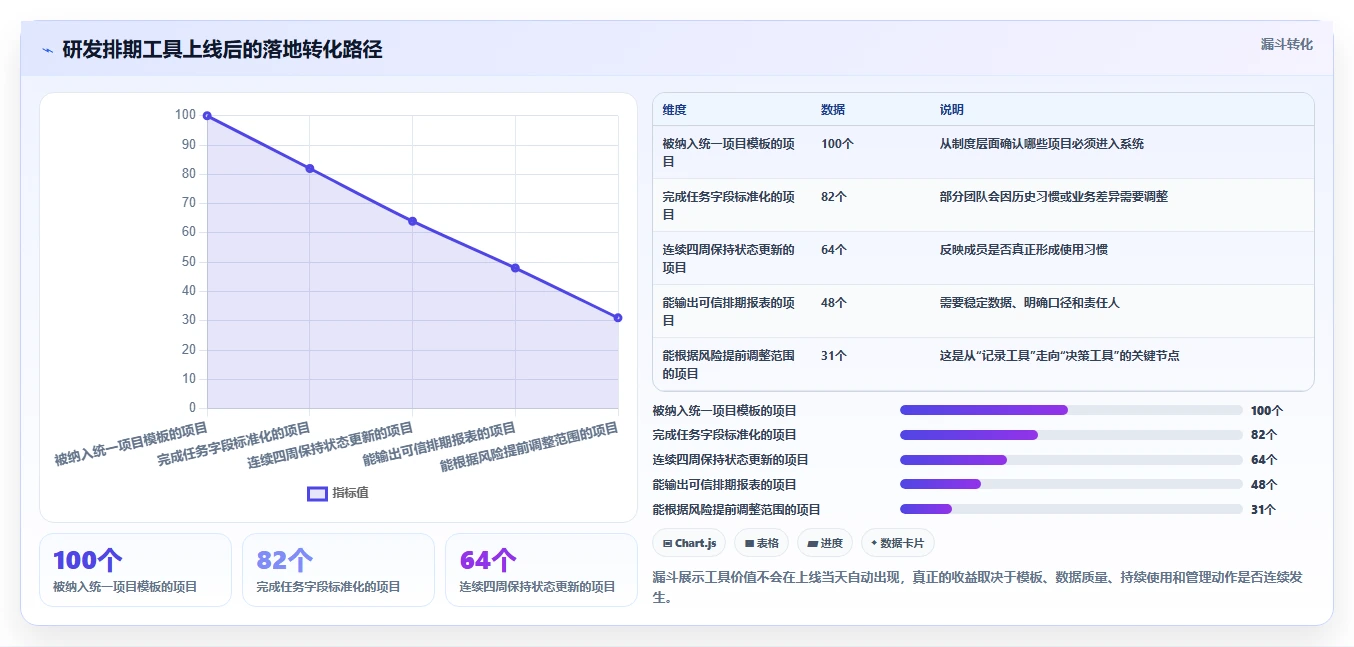Viewport: 1354px width, 647px height.
Task: Toggle the 指标值 chart legend swatch
Action: point(317,493)
